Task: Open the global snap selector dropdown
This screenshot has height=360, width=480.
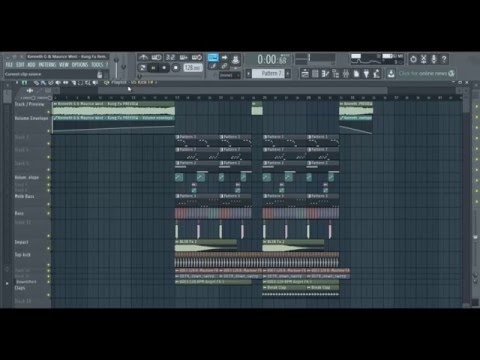Action: pyautogui.click(x=230, y=75)
